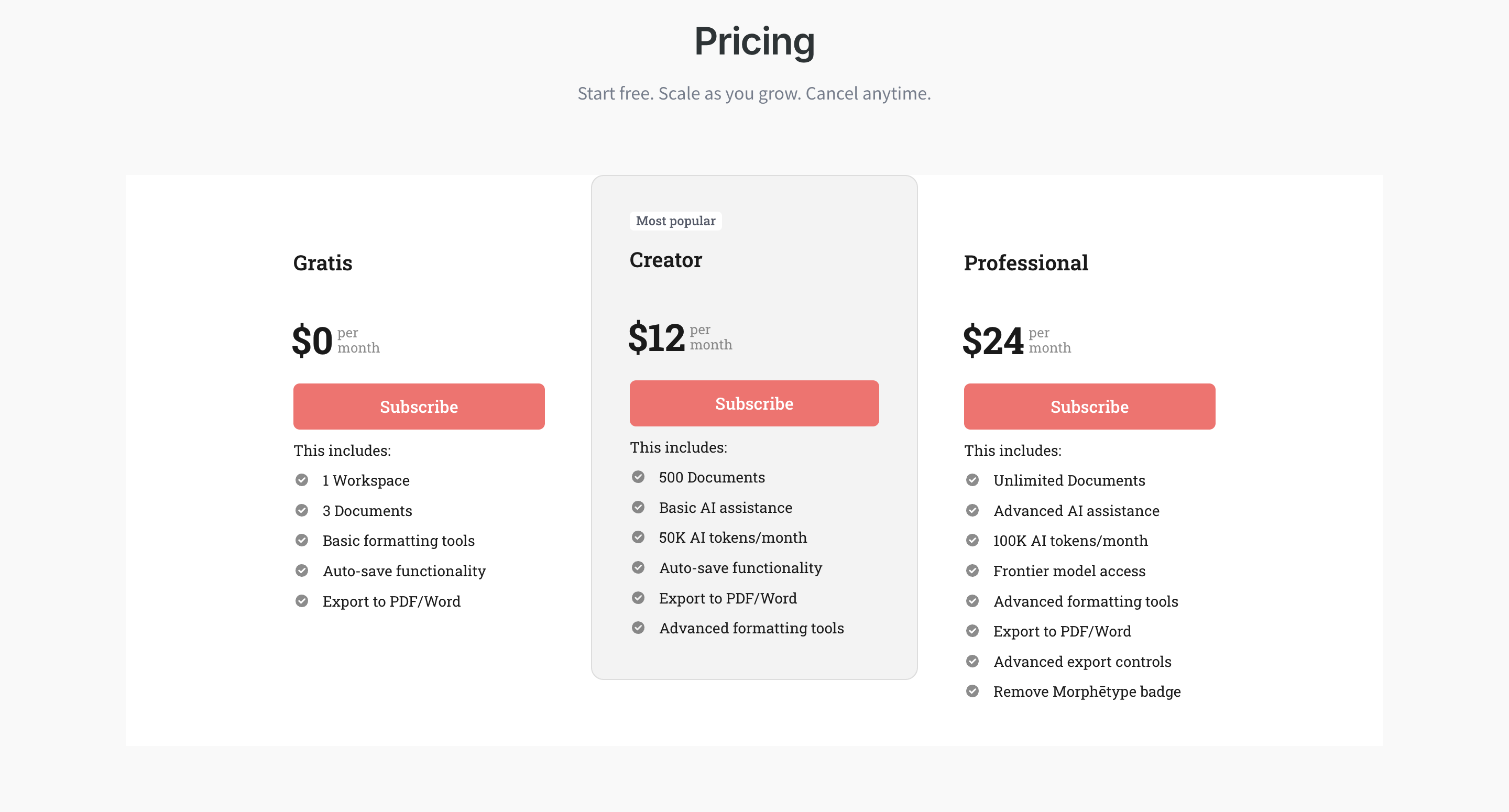This screenshot has width=1509, height=812.
Task: Click checkmark icon next to Unlimited Documents
Action: pyautogui.click(x=972, y=480)
